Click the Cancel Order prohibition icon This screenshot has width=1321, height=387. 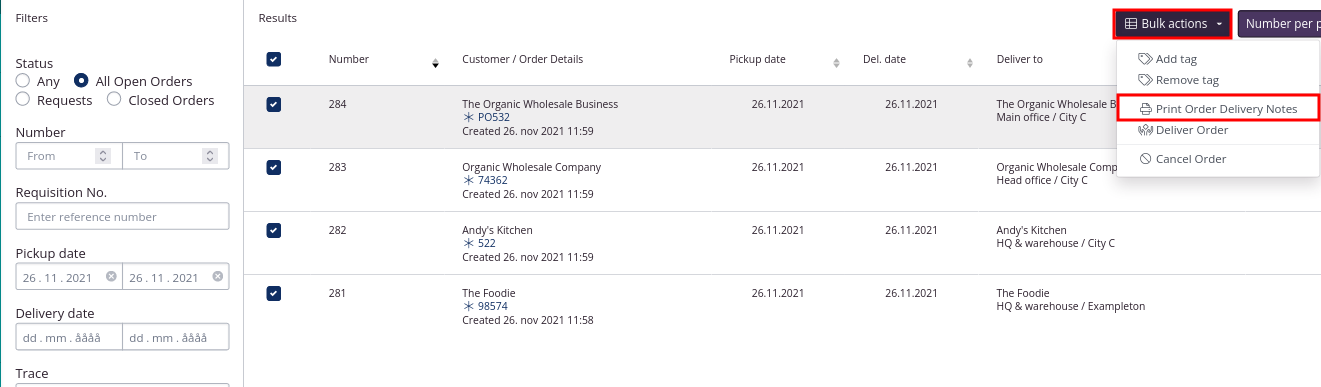1146,159
